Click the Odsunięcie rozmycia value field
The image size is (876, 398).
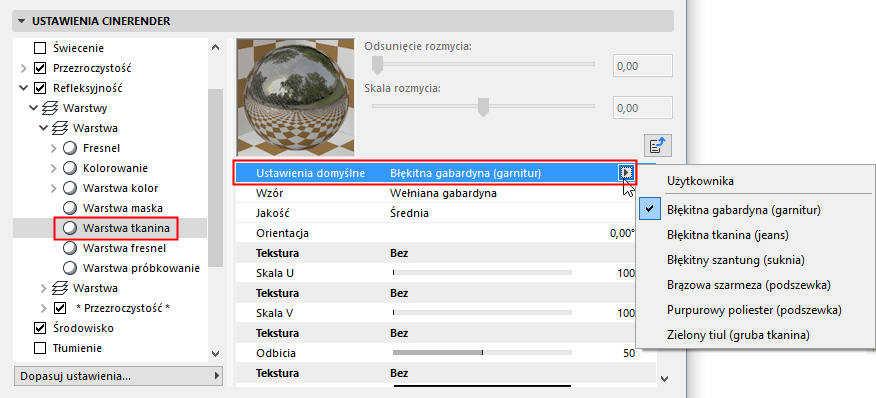(x=642, y=66)
